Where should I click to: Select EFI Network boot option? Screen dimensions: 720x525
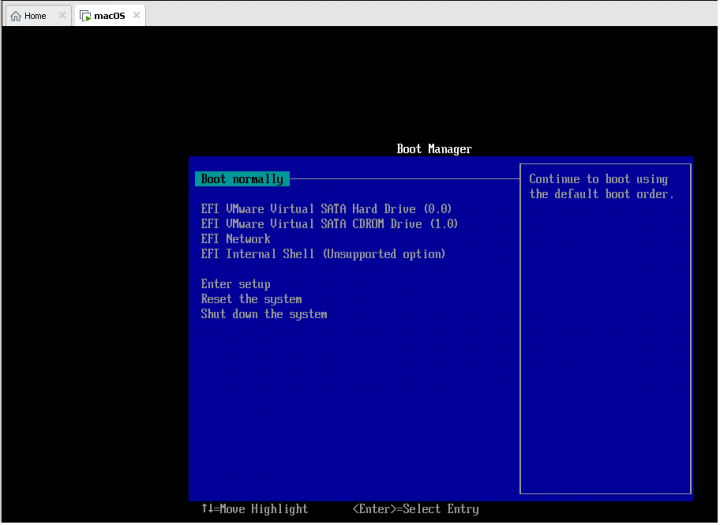(236, 239)
